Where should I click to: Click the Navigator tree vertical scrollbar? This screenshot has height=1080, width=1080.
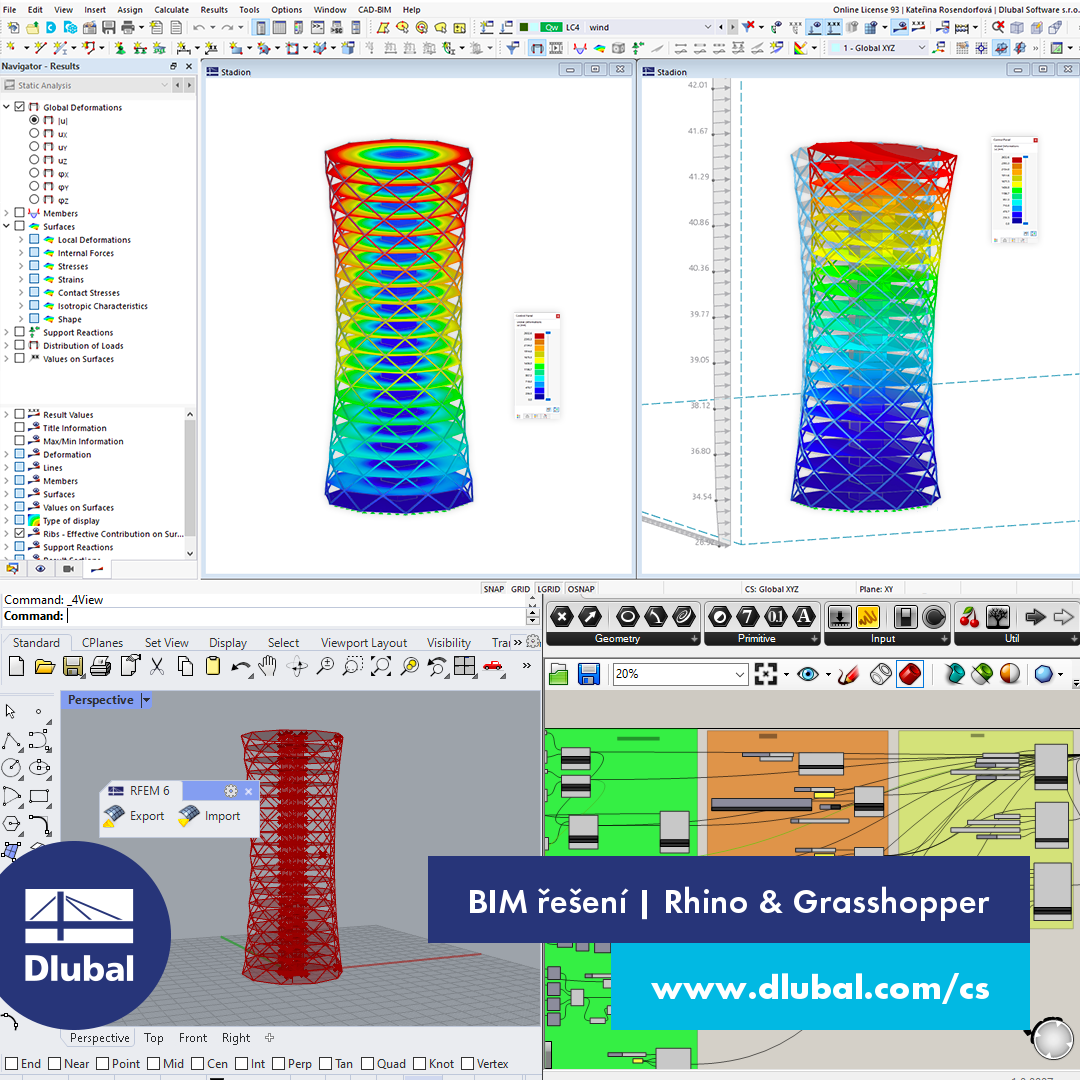click(190, 483)
